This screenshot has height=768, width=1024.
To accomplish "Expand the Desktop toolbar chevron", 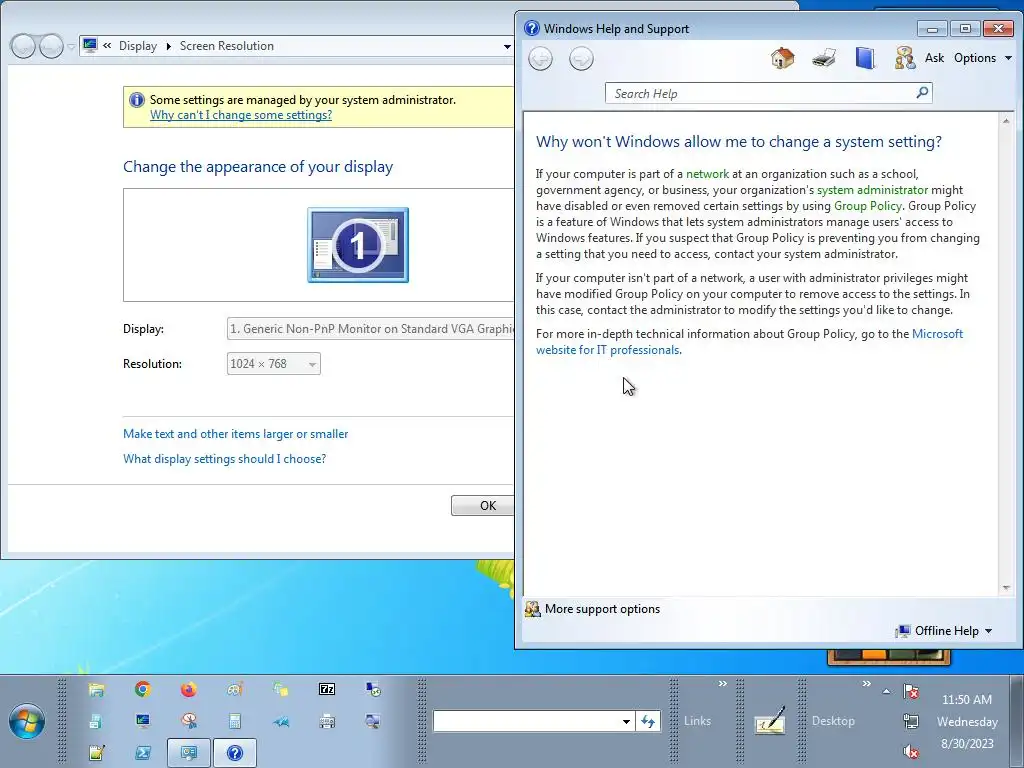I will point(866,684).
